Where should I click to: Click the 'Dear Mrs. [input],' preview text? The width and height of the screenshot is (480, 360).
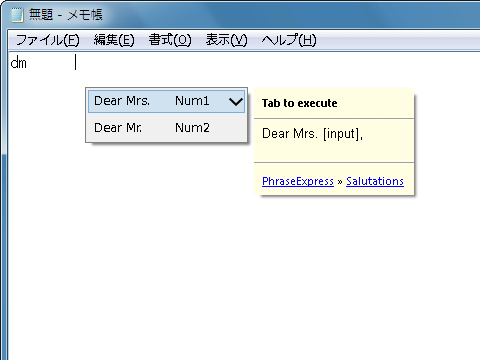point(312,134)
